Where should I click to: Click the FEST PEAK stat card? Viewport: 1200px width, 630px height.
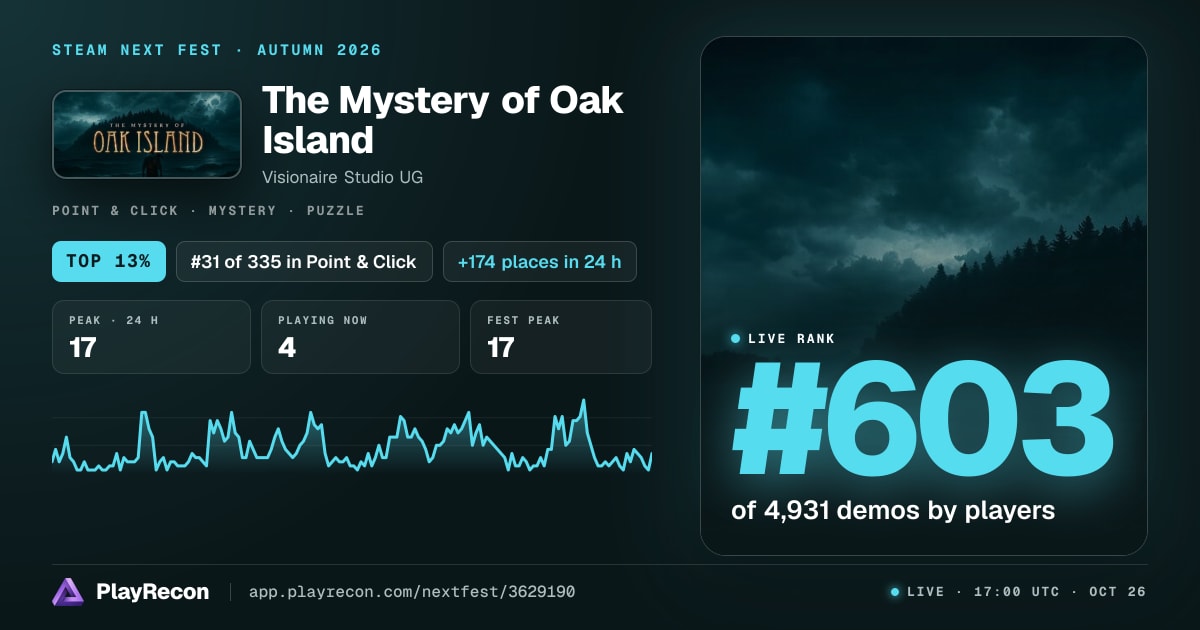560,337
